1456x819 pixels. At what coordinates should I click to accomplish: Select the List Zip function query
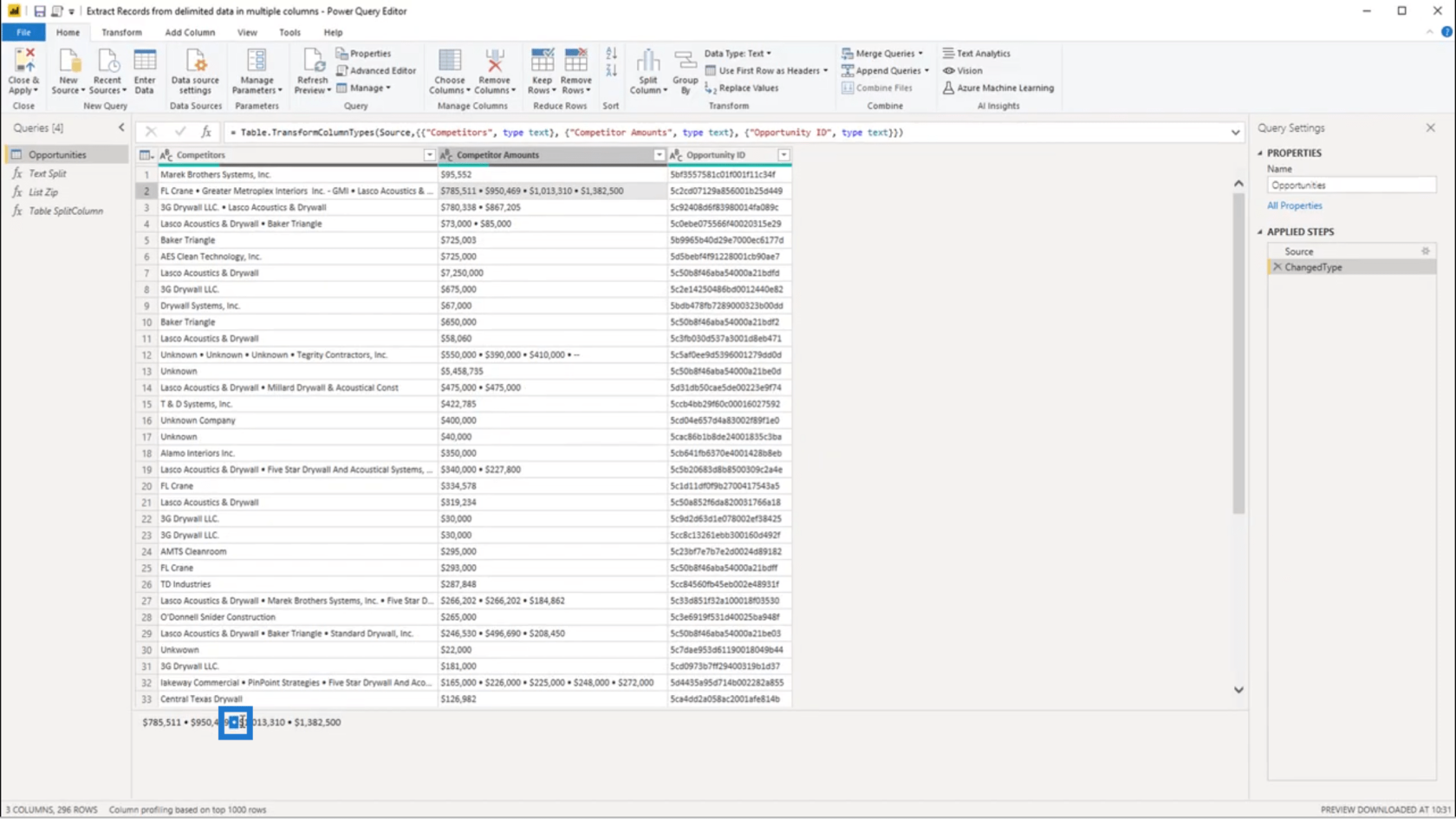pos(67,192)
